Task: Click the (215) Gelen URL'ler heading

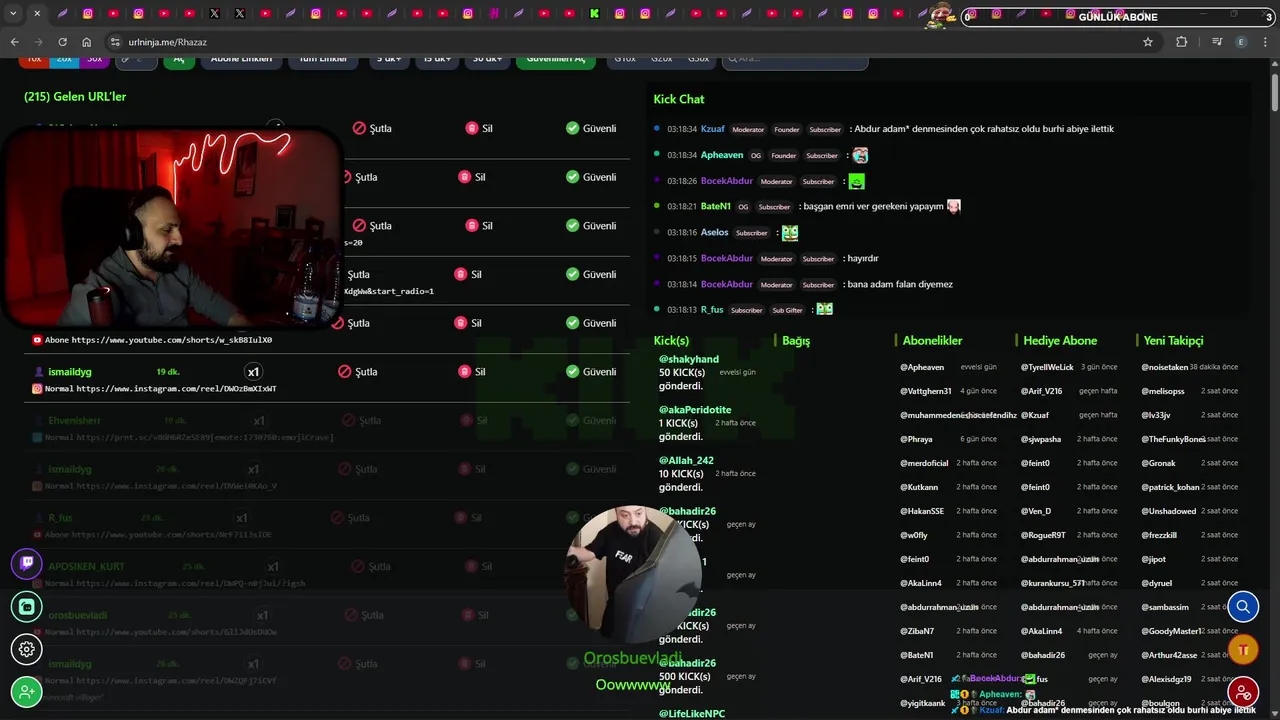Action: coord(75,97)
